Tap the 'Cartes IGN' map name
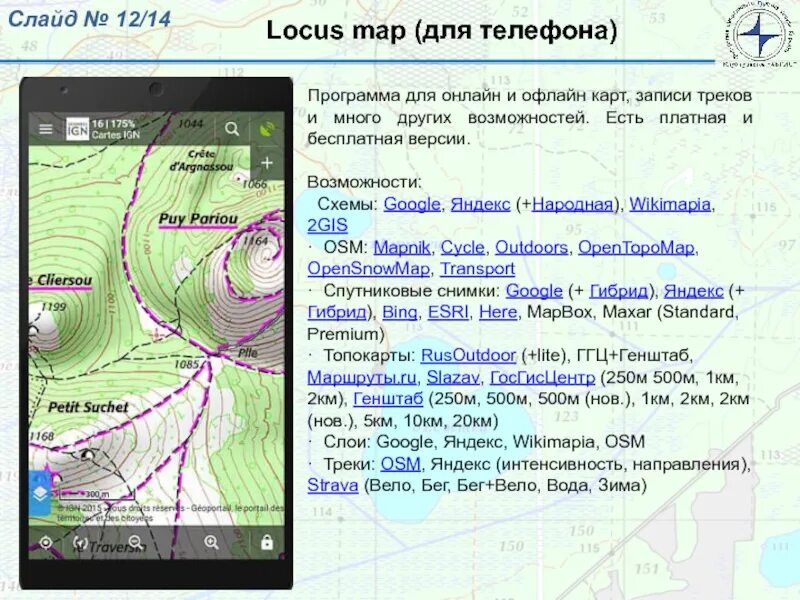Image resolution: width=800 pixels, height=600 pixels. [115, 135]
